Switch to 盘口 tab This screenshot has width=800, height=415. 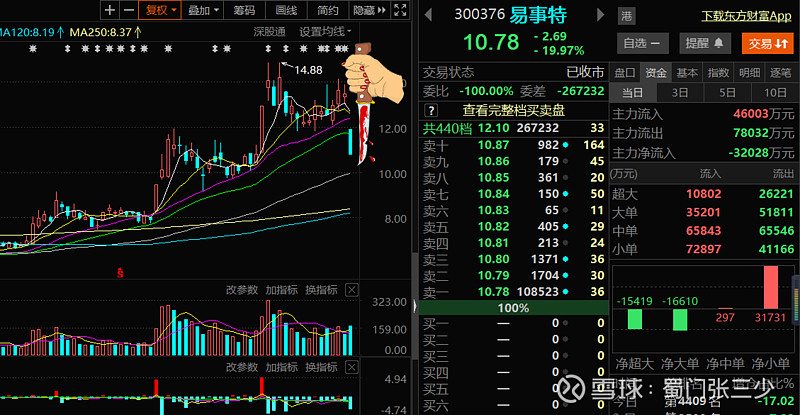(625, 73)
